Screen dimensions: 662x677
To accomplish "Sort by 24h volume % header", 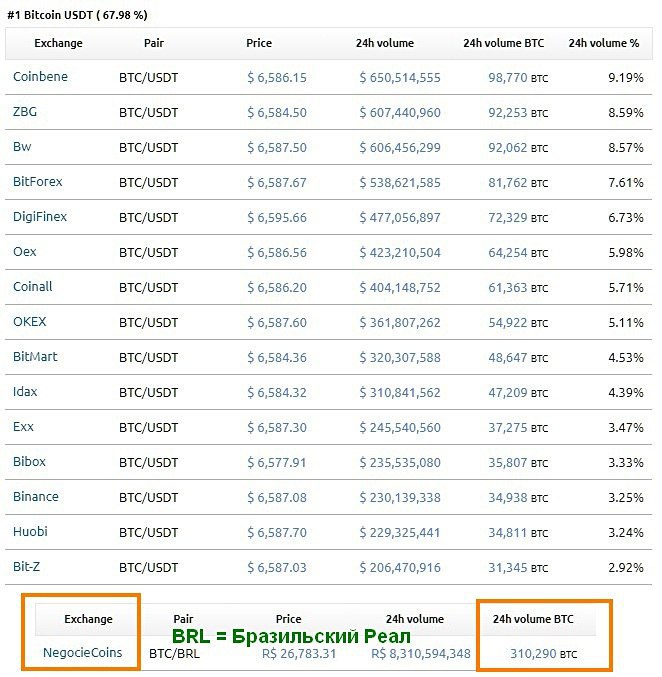I will (603, 43).
